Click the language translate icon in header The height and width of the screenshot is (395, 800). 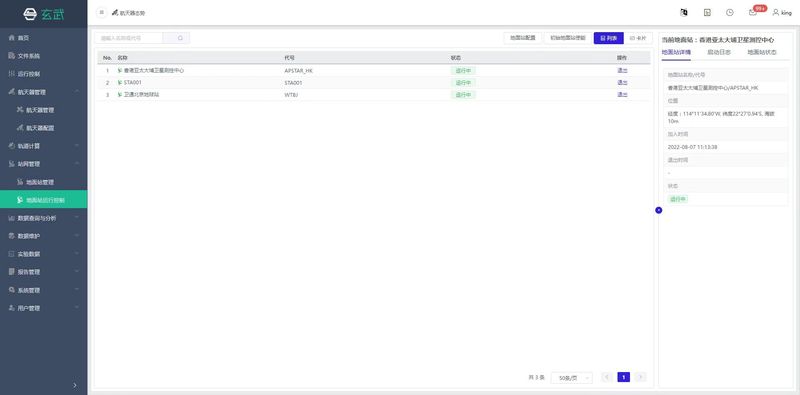pyautogui.click(x=684, y=13)
